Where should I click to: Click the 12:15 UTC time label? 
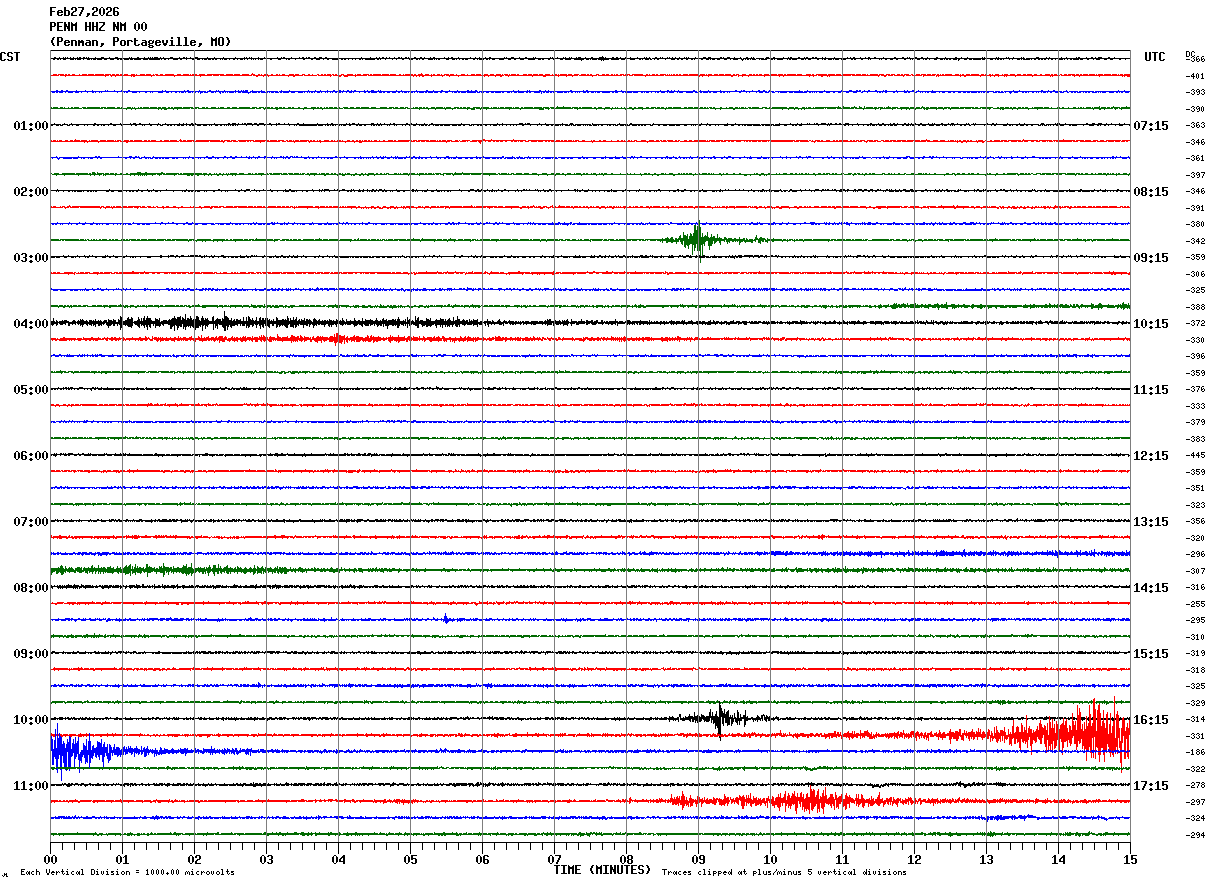[1151, 456]
